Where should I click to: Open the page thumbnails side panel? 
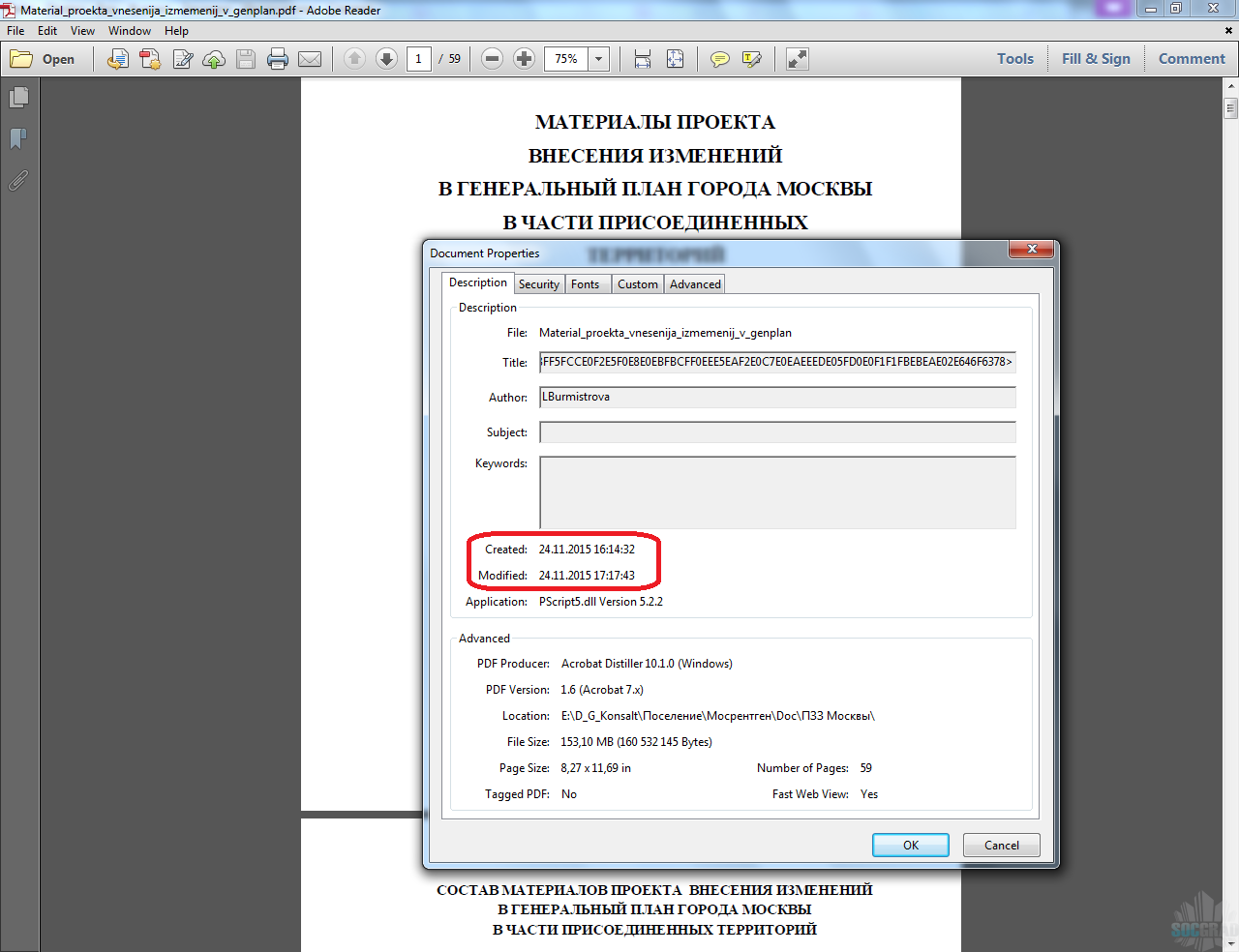coord(18,98)
